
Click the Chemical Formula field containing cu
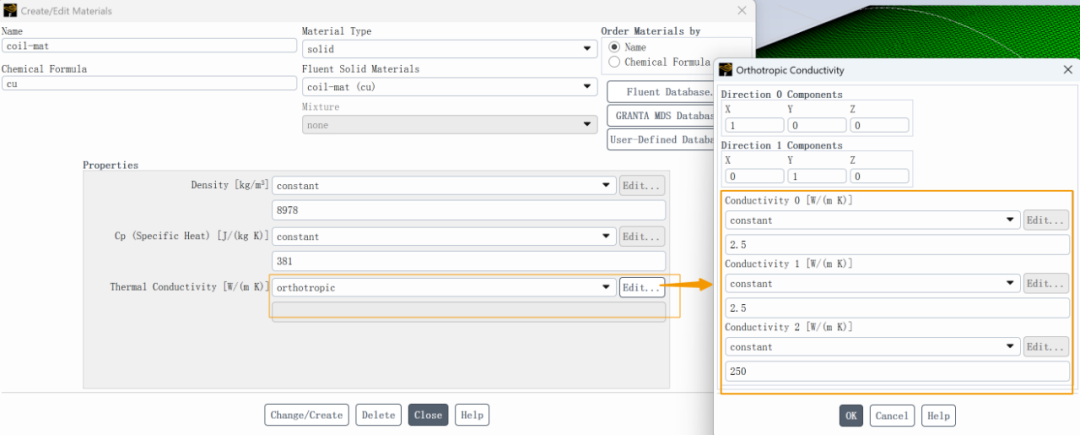click(149, 83)
